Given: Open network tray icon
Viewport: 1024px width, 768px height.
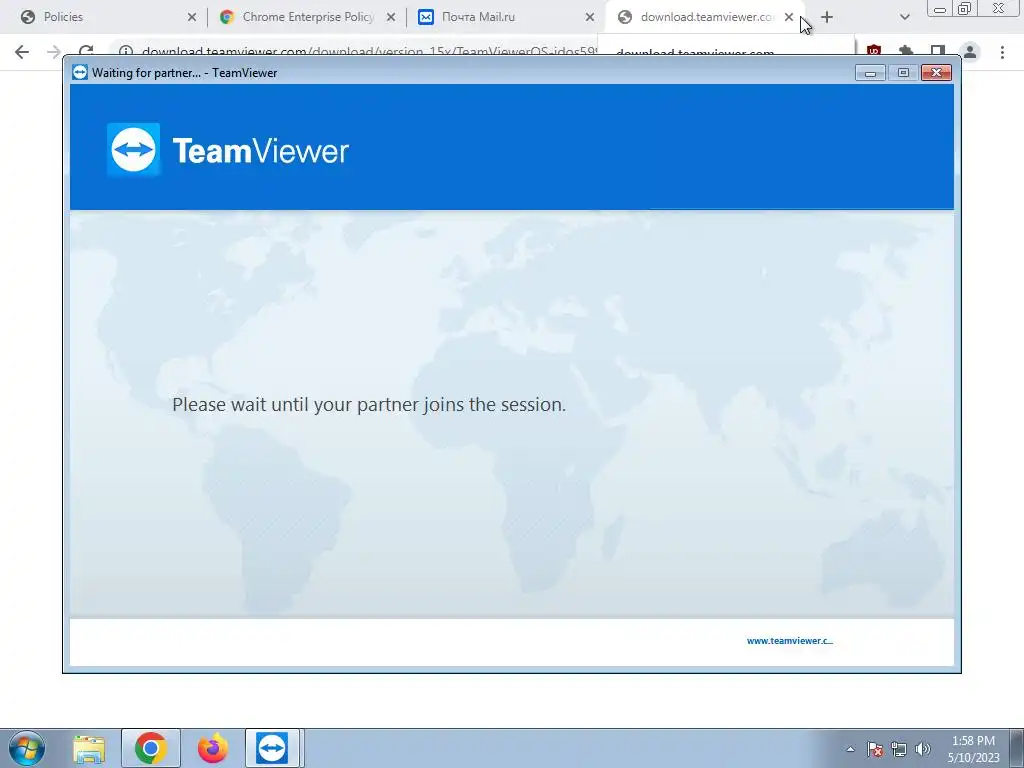Looking at the screenshot, I should (x=899, y=749).
